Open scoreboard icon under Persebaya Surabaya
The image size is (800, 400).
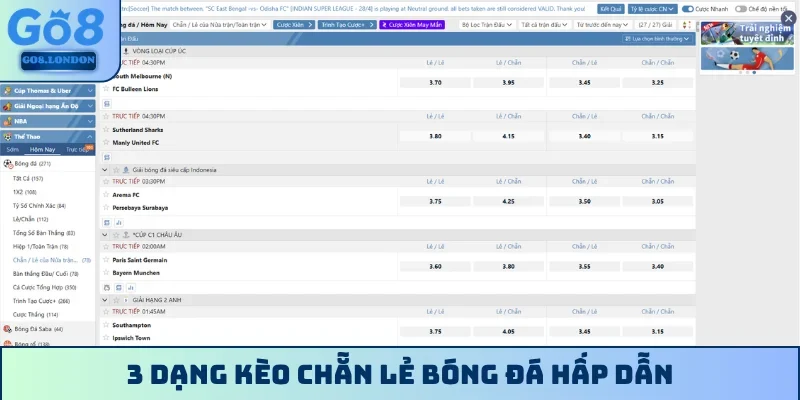coord(107,222)
